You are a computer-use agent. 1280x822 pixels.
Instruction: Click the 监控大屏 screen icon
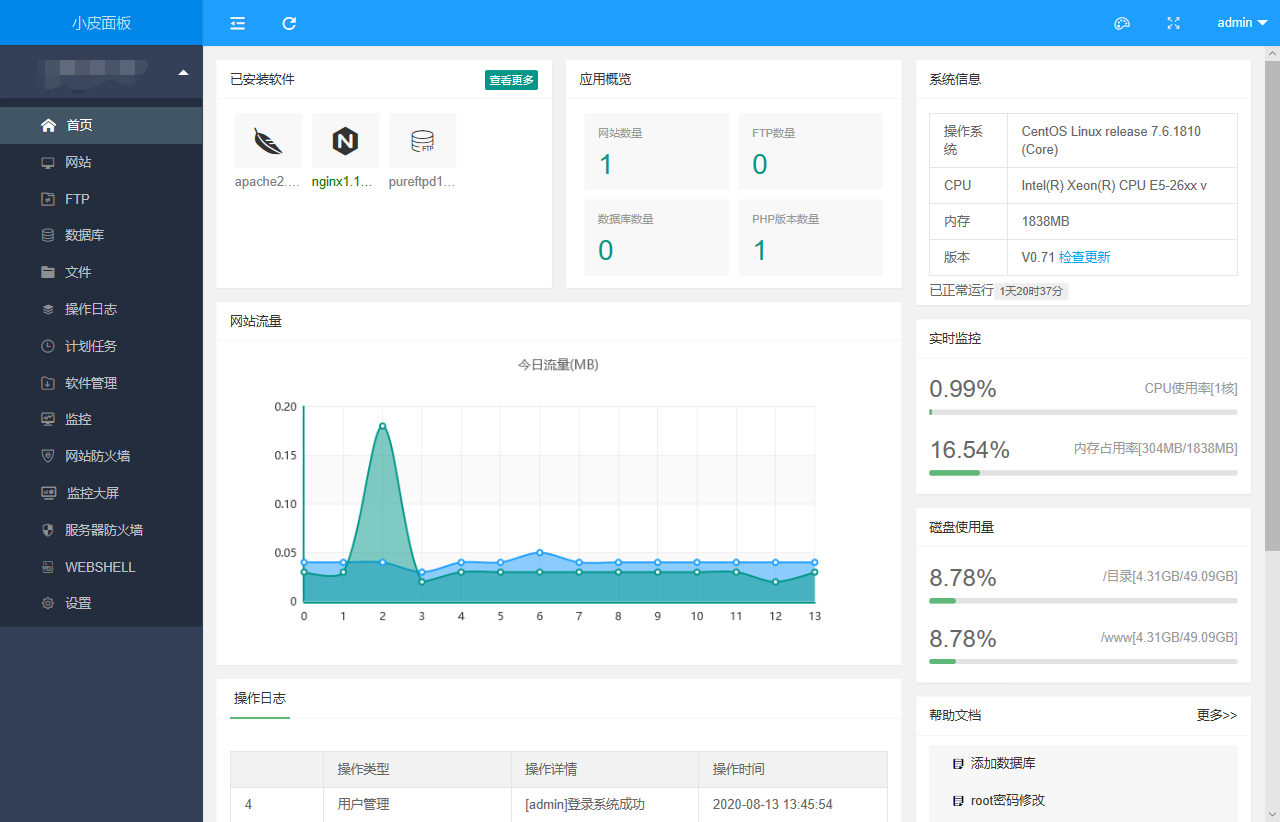tap(49, 493)
